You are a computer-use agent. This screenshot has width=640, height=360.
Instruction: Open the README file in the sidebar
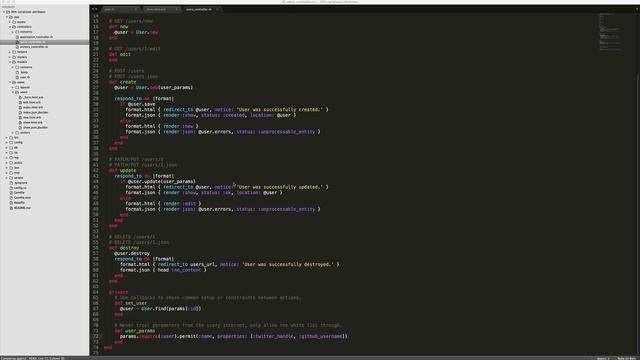pos(22,208)
